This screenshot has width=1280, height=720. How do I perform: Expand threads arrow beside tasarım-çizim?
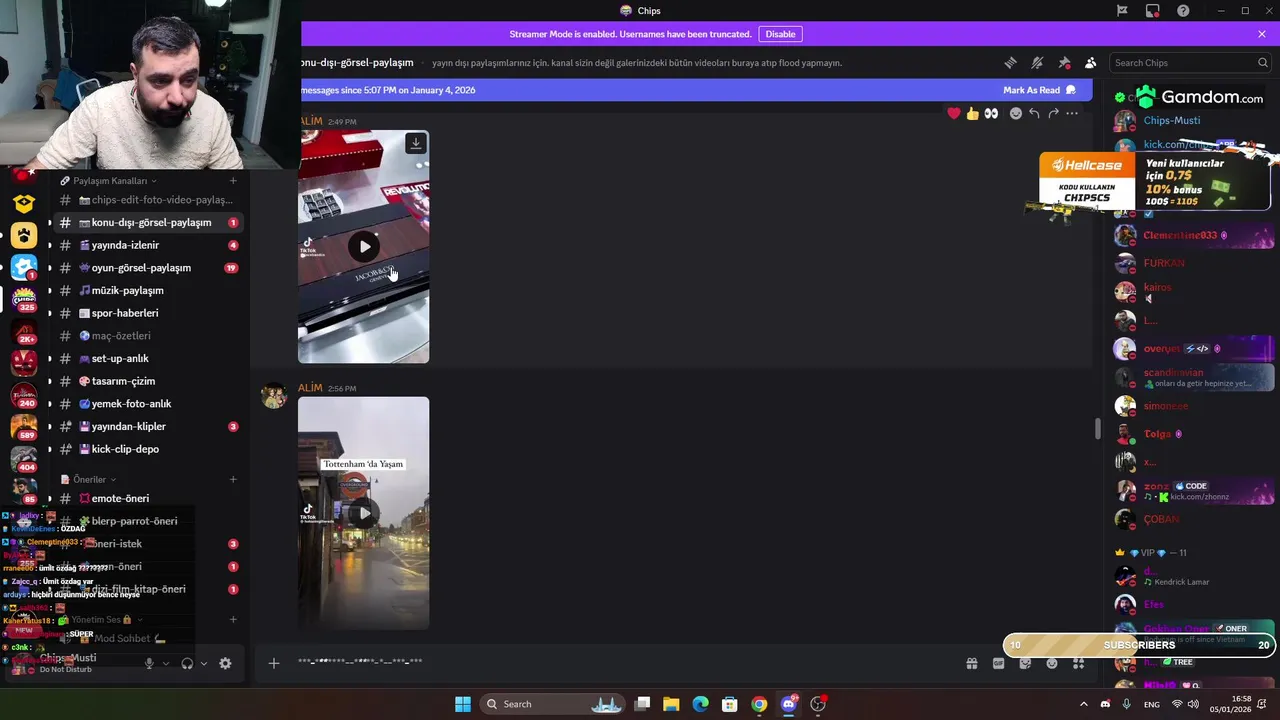pos(49,381)
